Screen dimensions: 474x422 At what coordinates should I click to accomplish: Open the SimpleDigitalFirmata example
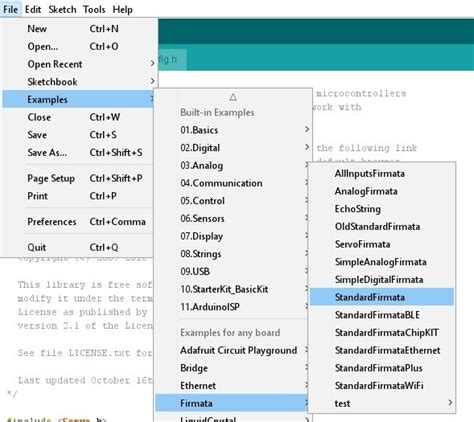[382, 279]
